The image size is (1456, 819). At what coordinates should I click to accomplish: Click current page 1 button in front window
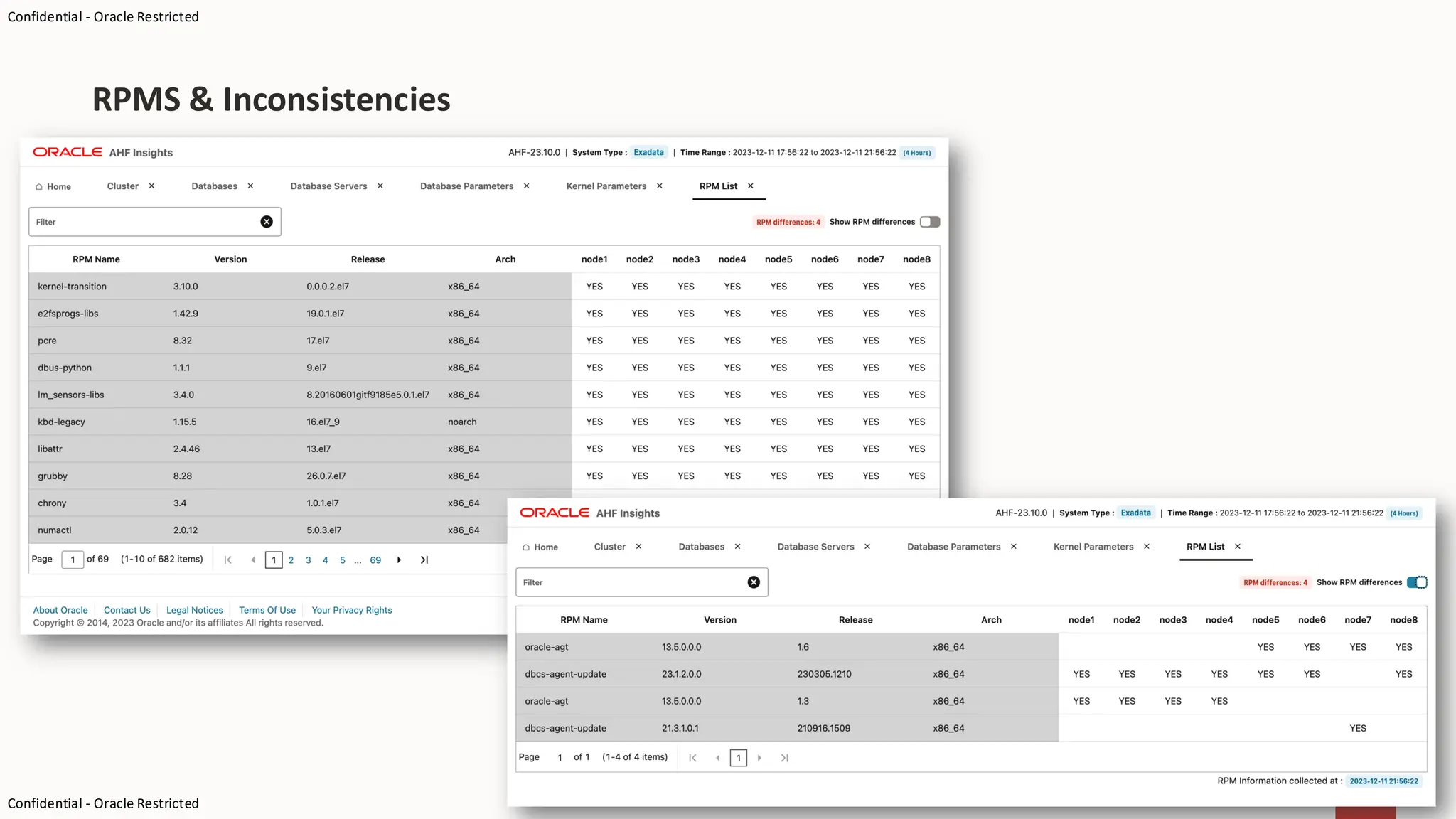coord(739,758)
